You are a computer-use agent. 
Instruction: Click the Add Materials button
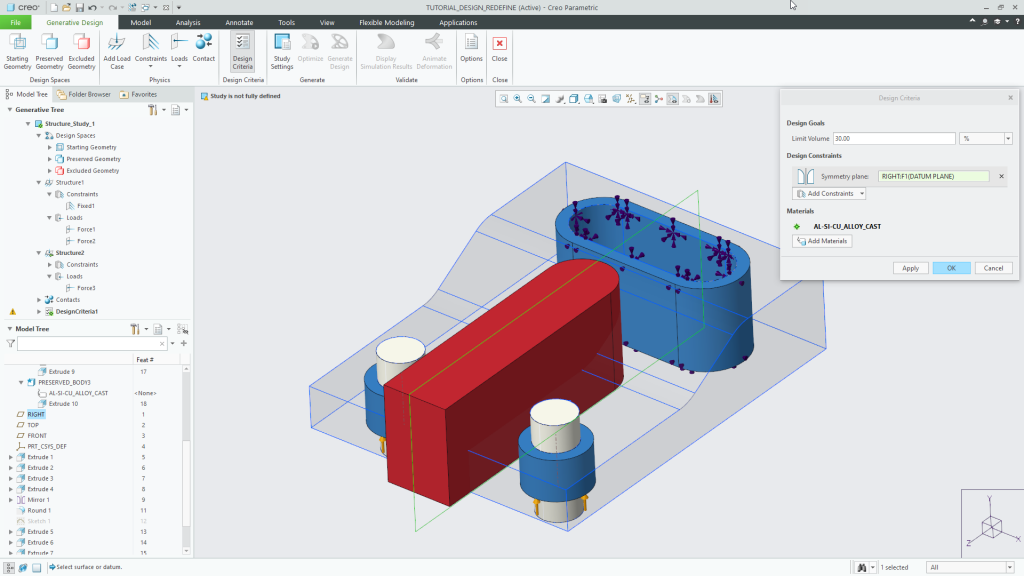(x=822, y=241)
